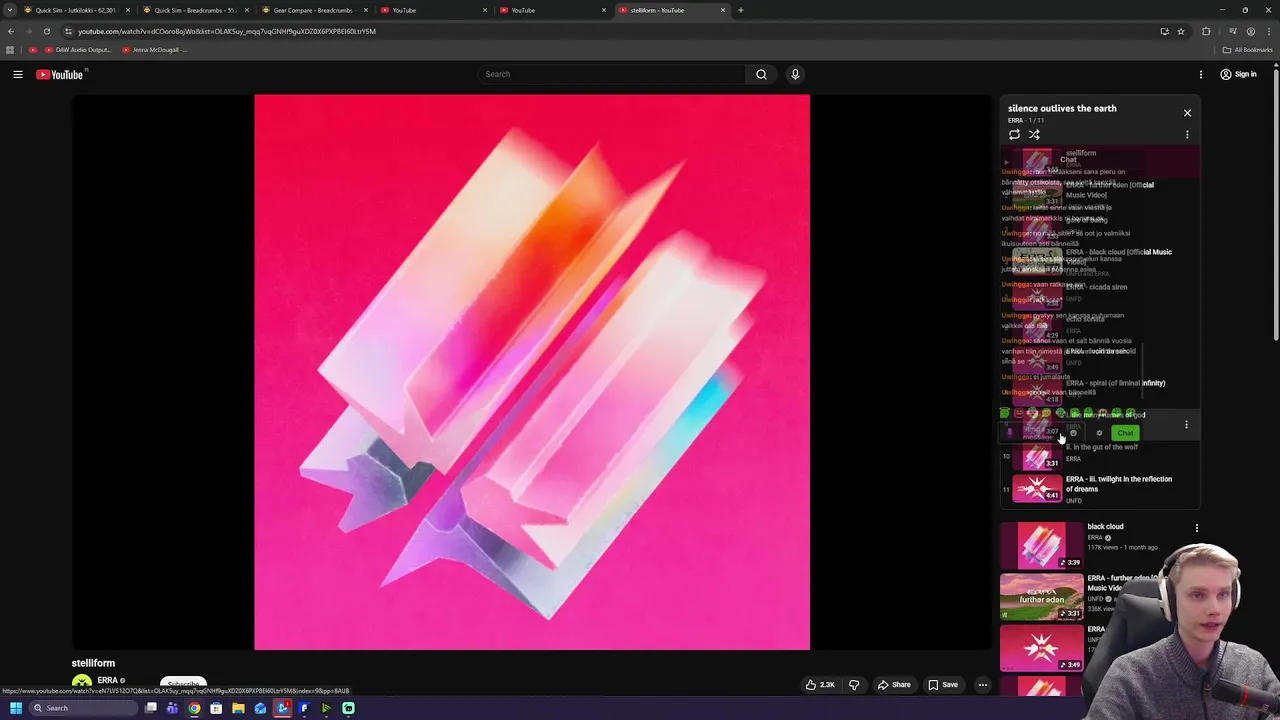Open a new browser tab with plus
This screenshot has width=1280, height=720.
point(741,10)
